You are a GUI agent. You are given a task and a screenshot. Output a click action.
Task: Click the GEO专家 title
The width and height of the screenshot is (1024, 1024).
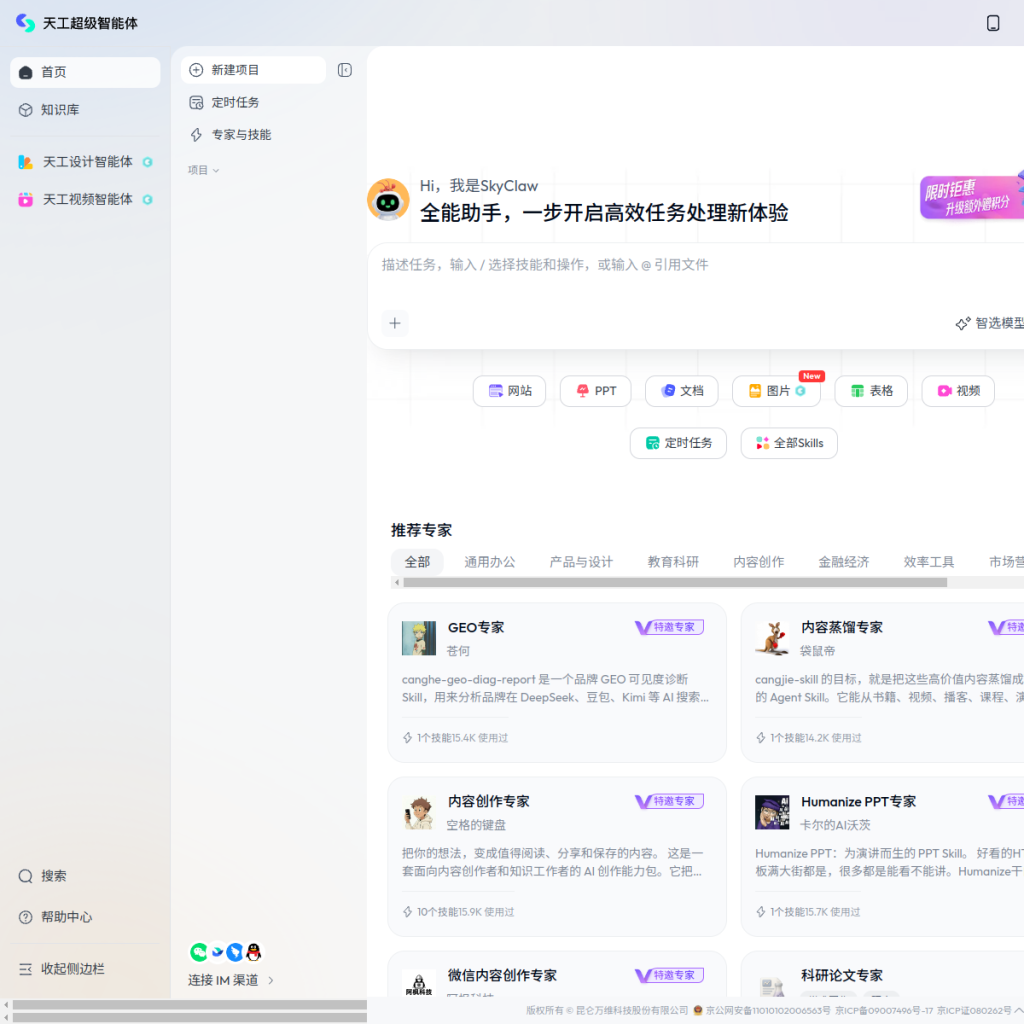[x=475, y=628]
